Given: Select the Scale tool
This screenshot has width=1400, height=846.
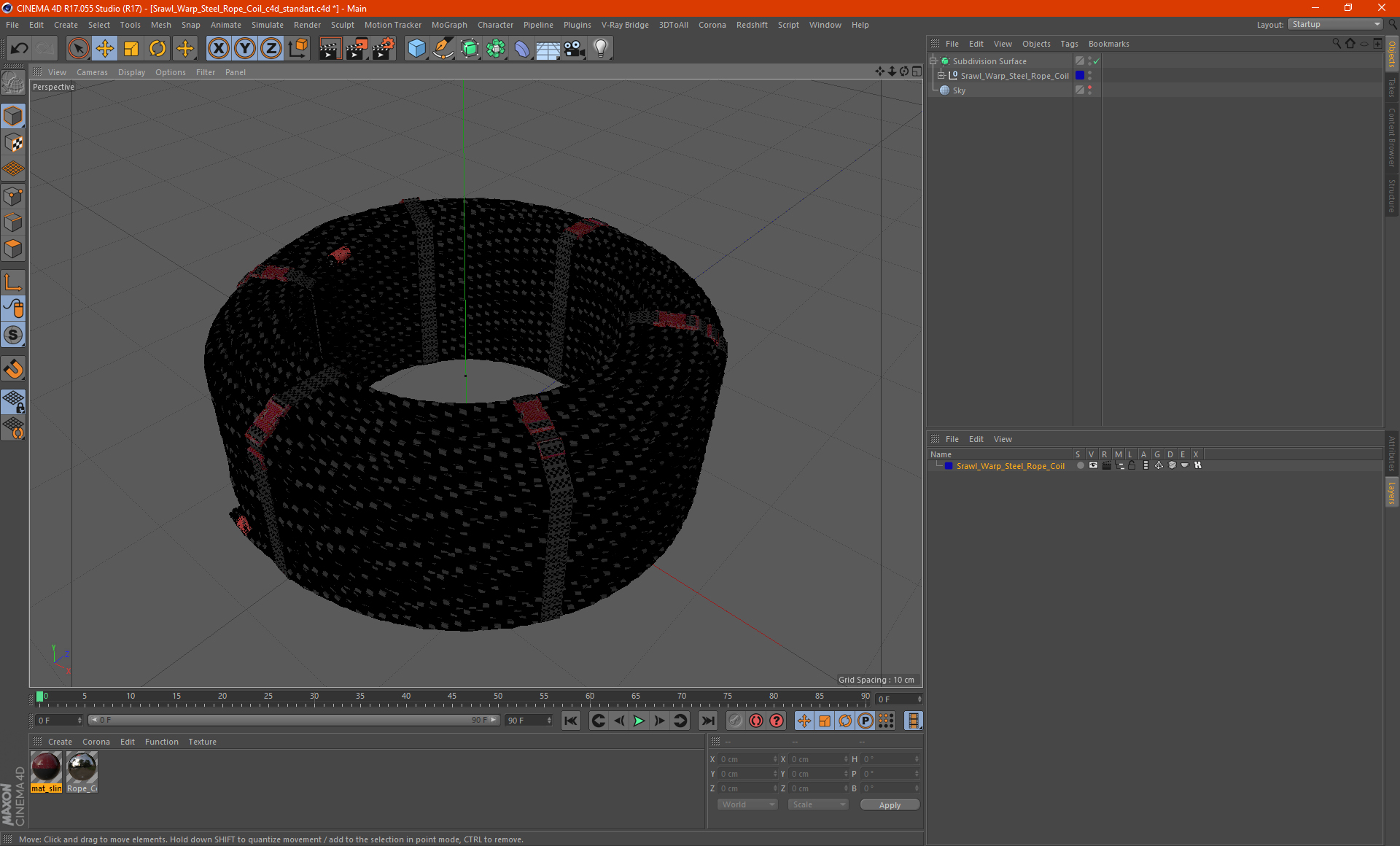Looking at the screenshot, I should click(131, 49).
